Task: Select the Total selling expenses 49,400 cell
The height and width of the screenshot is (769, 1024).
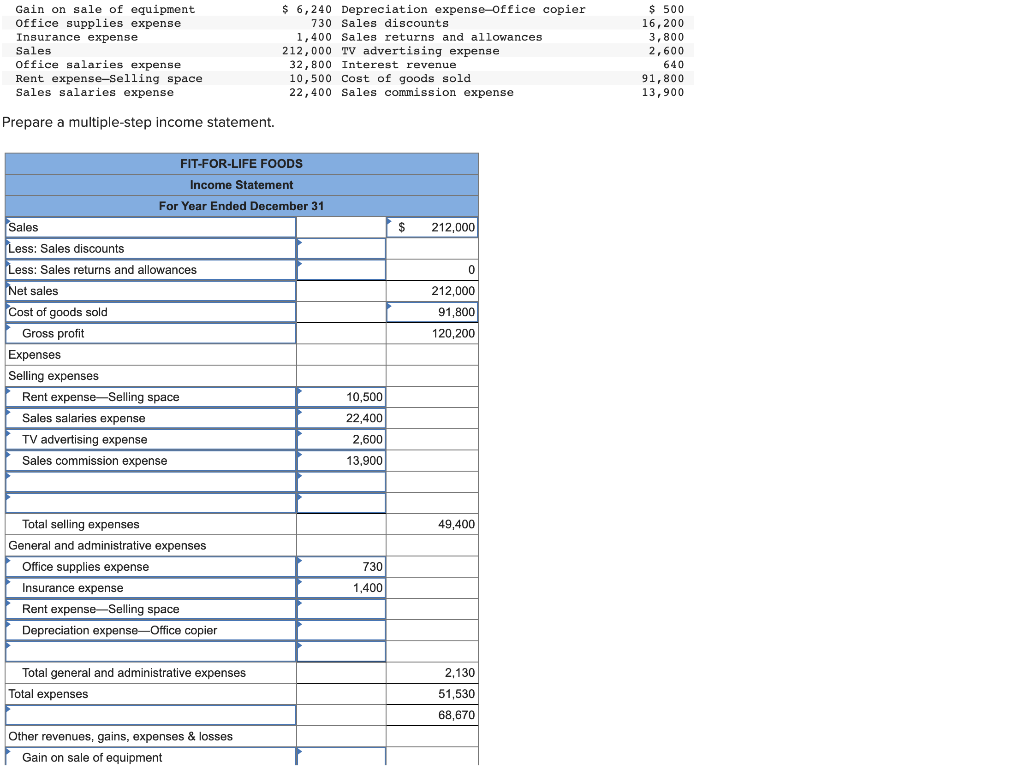Action: [x=431, y=523]
